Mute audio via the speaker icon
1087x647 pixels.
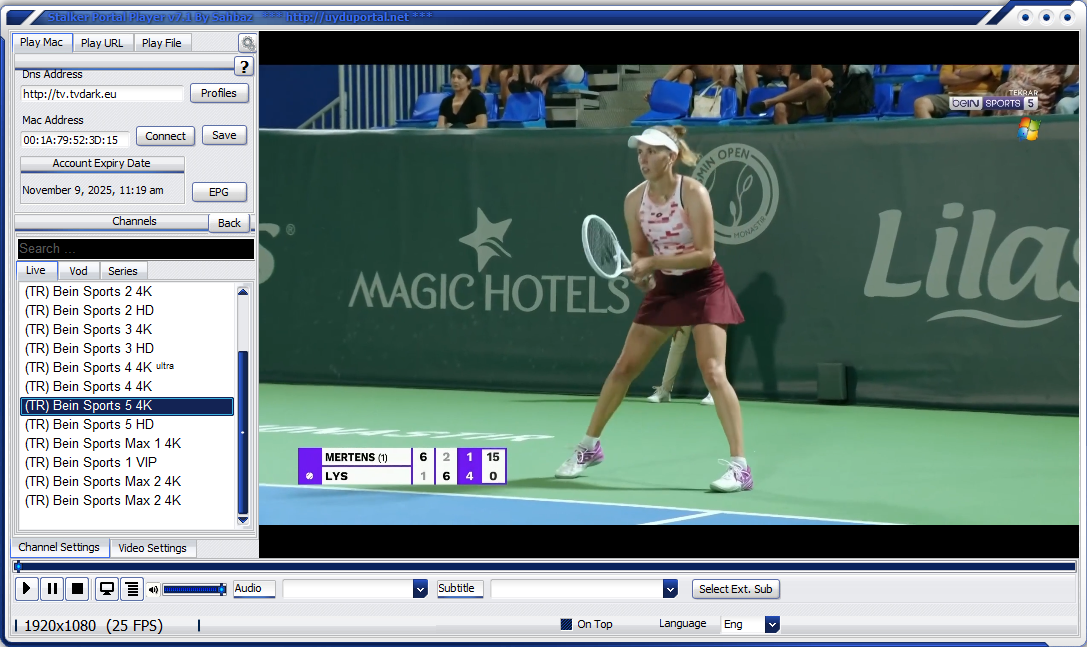point(153,589)
